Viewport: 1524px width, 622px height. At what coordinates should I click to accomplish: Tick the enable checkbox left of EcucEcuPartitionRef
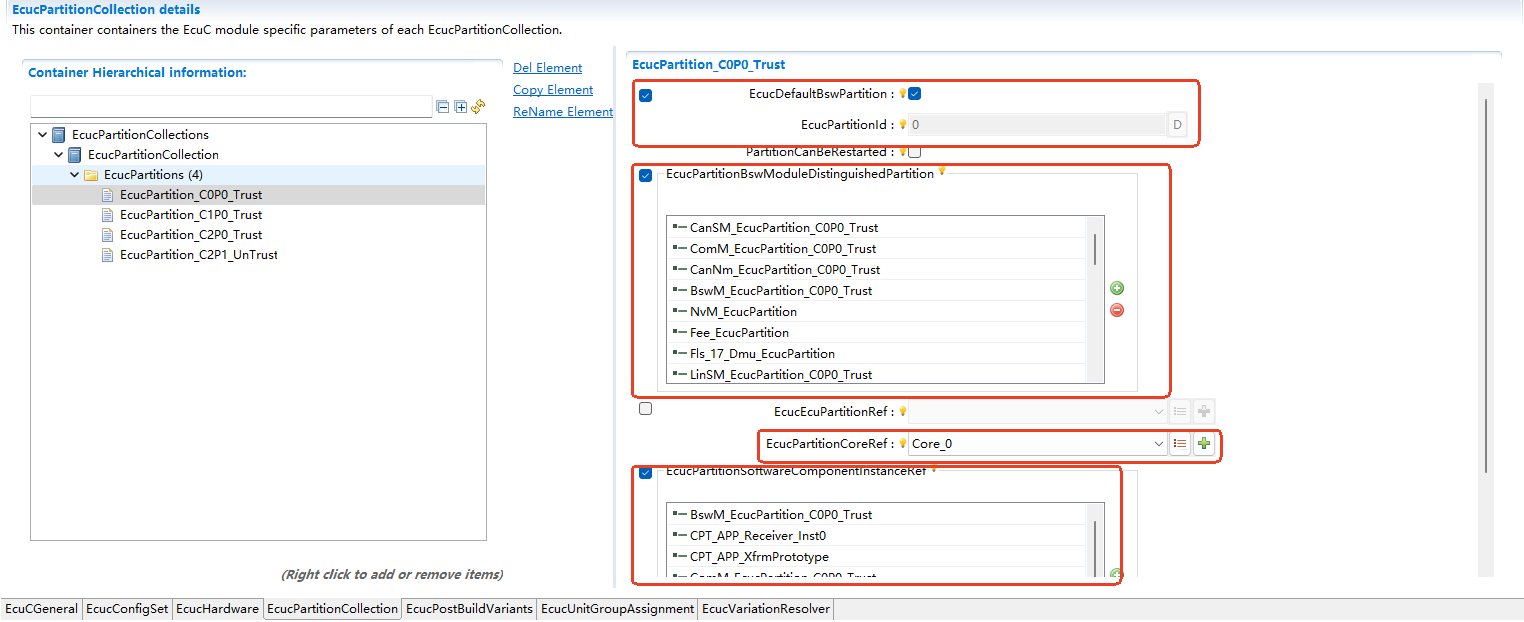click(645, 409)
